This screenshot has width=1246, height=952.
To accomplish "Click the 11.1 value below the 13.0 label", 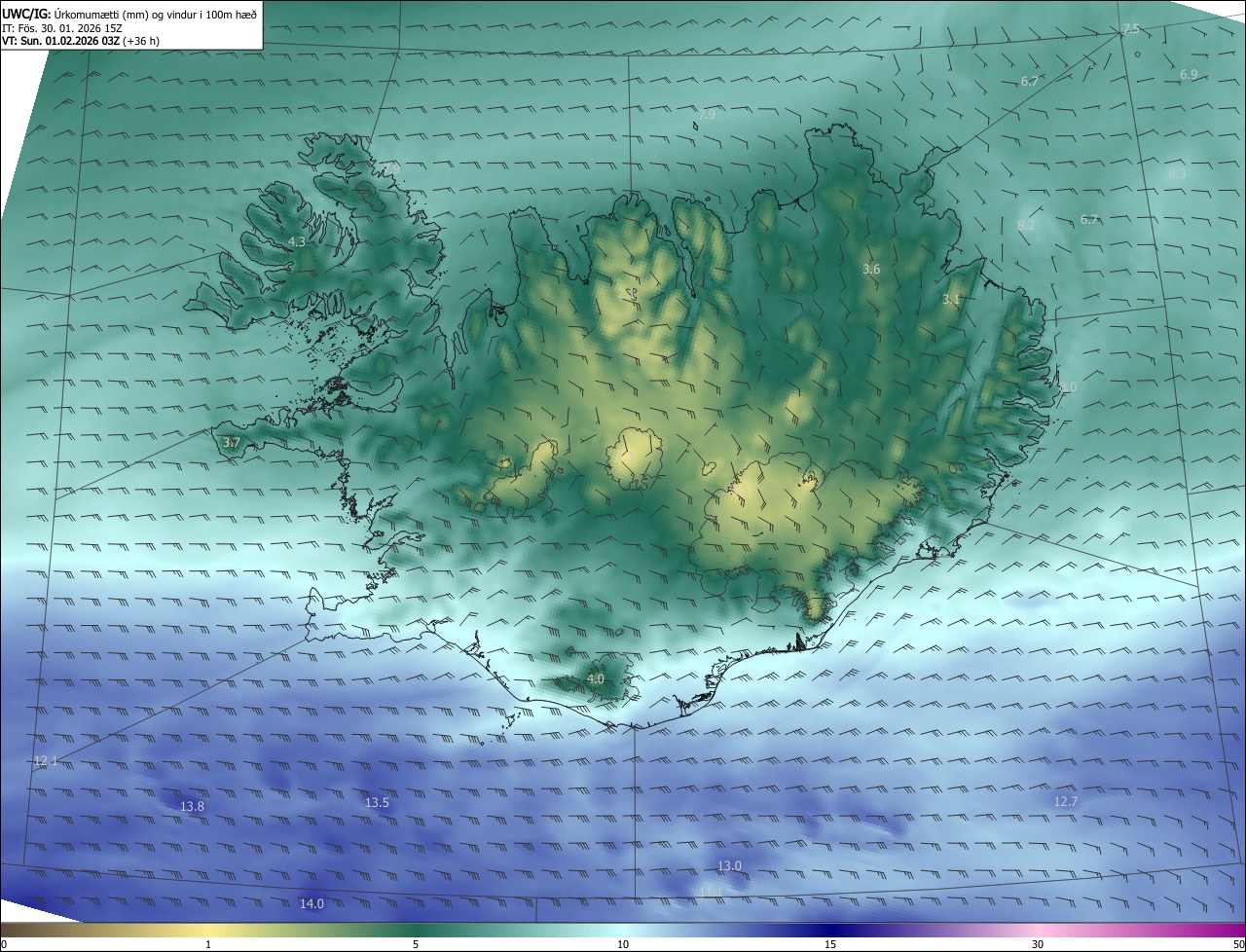I will (712, 891).
